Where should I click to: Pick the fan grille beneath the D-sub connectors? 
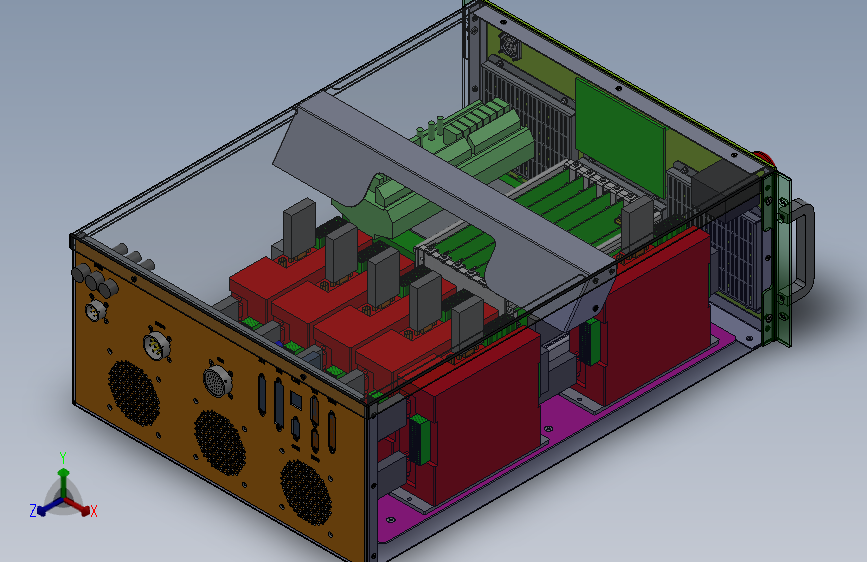click(x=305, y=492)
